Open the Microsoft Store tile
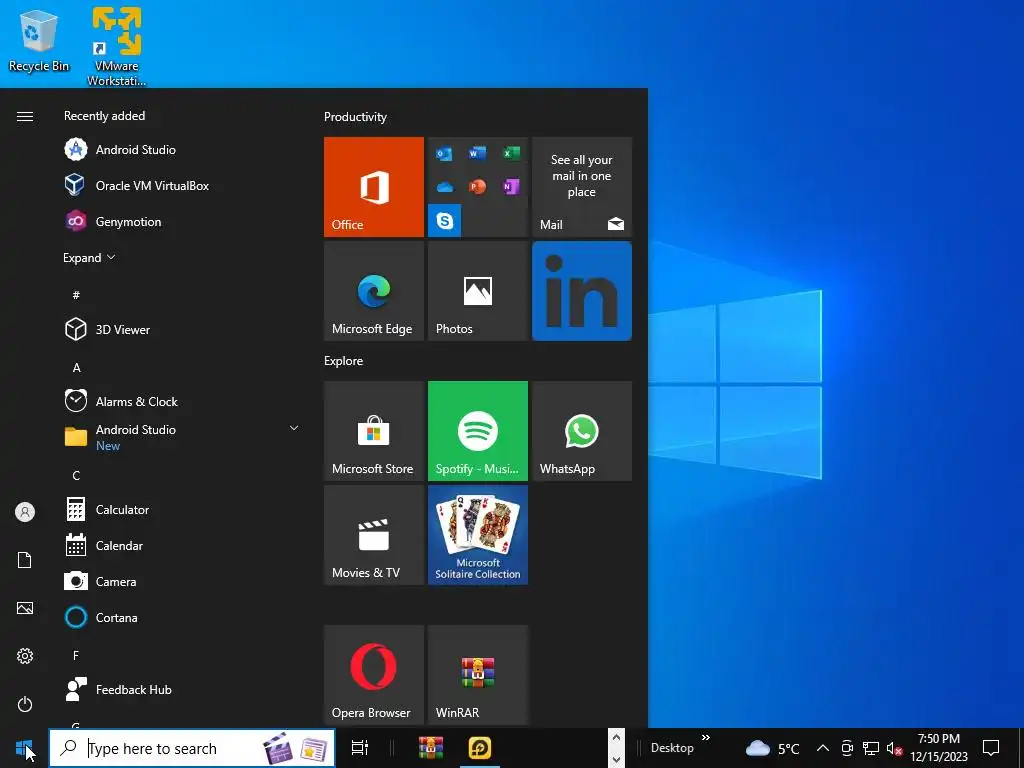 tap(374, 431)
